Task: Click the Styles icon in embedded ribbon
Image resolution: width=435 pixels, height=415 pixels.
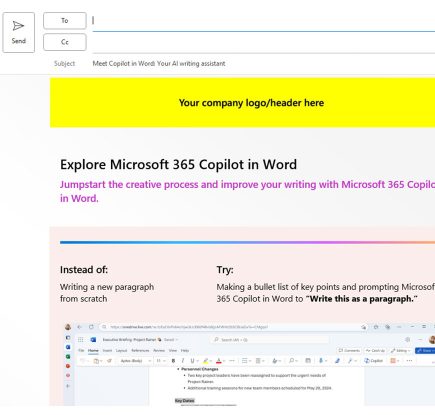Action: (x=275, y=361)
